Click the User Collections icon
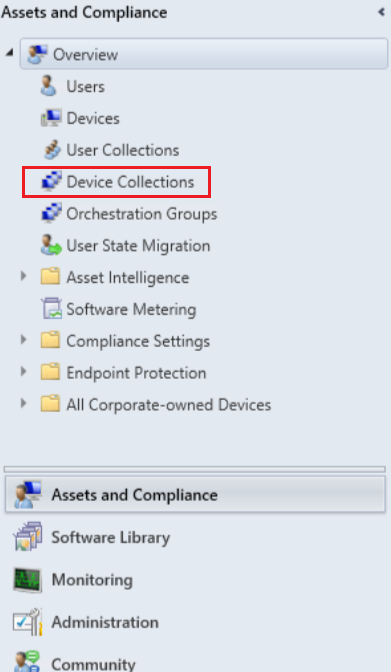This screenshot has width=391, height=672. tap(52, 150)
